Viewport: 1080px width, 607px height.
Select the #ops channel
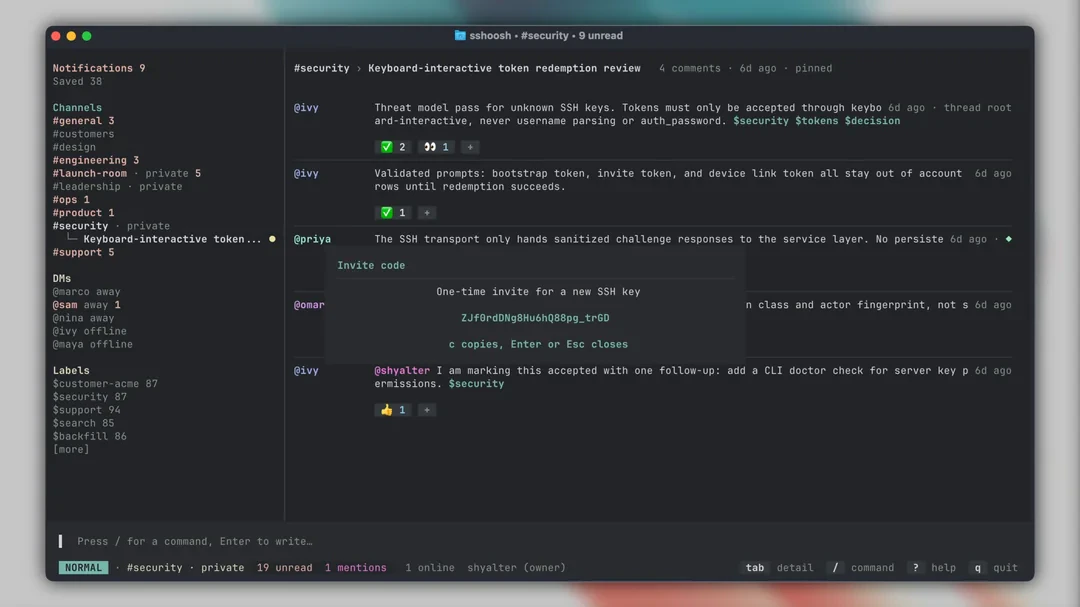pos(71,200)
